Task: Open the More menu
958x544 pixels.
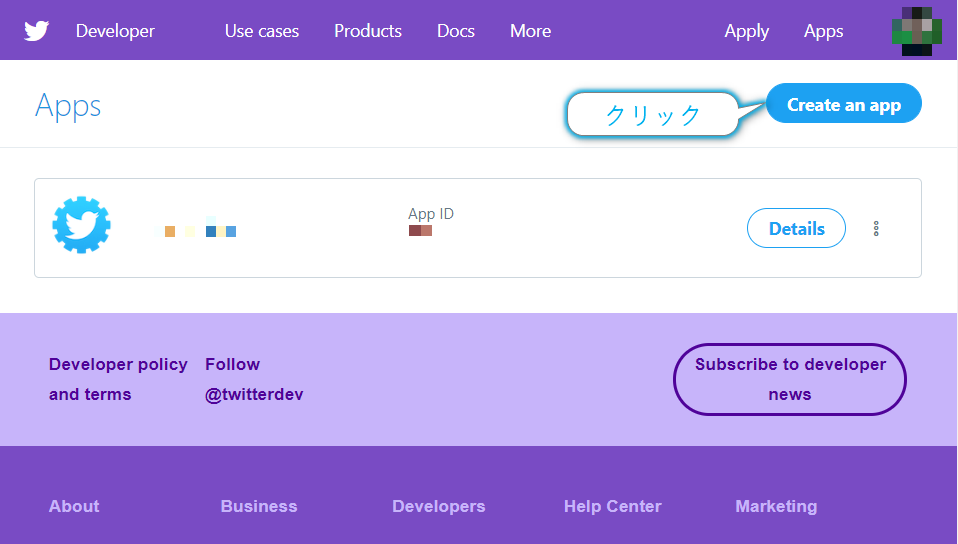Action: tap(530, 31)
